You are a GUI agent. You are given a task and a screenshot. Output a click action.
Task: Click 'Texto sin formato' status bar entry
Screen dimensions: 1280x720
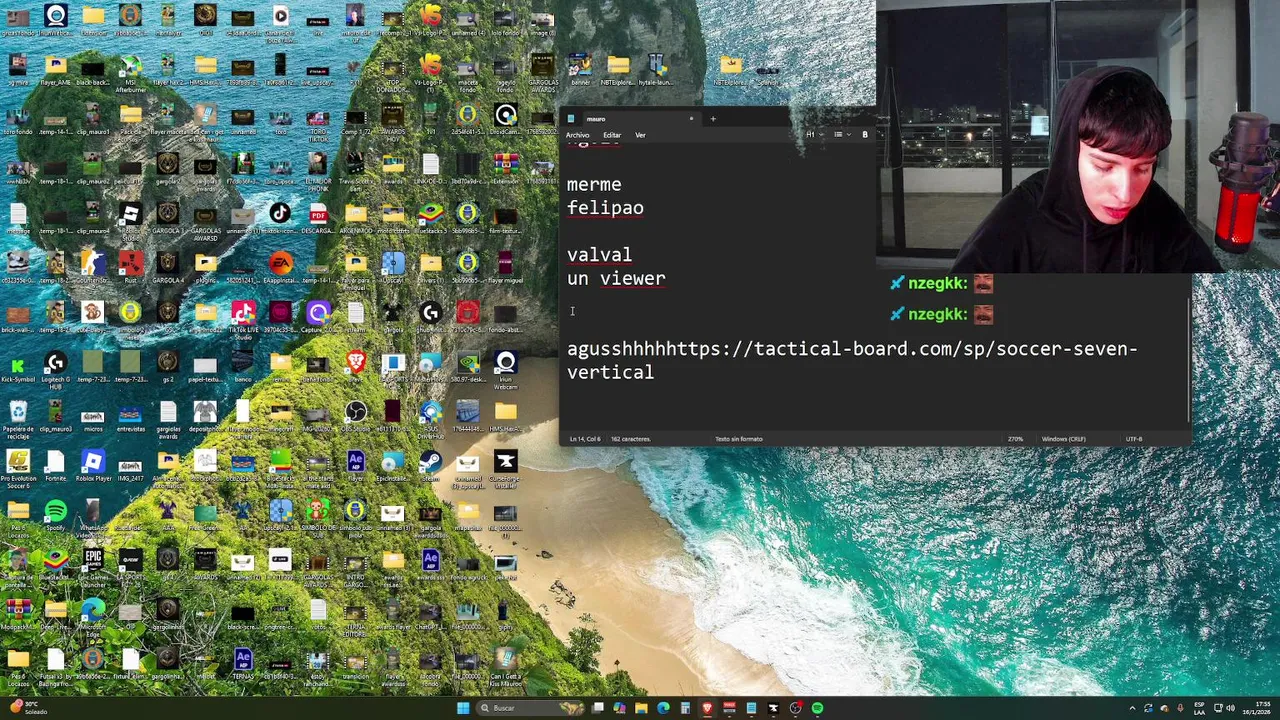click(x=738, y=439)
